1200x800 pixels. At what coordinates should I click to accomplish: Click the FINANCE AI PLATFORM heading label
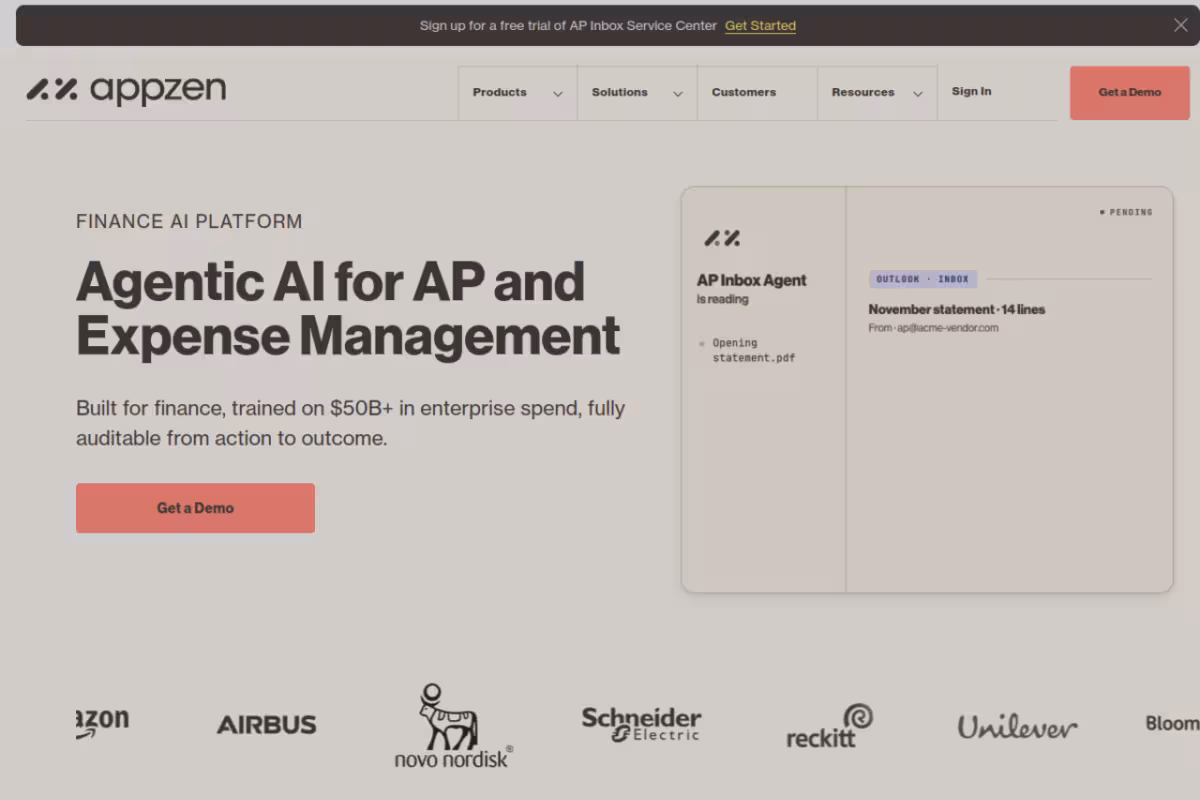[x=189, y=222]
